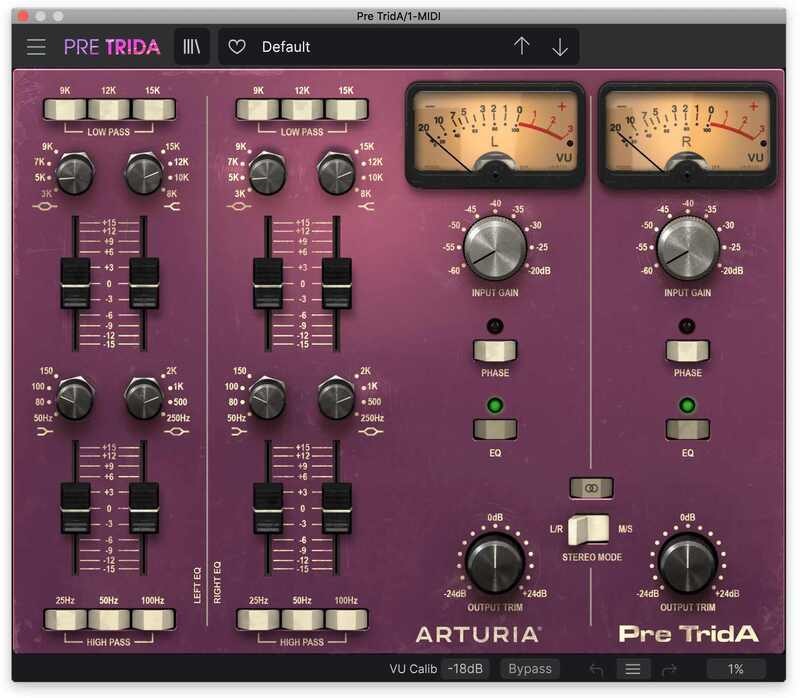Open the VU Calib -18dB dropdown

[466, 669]
